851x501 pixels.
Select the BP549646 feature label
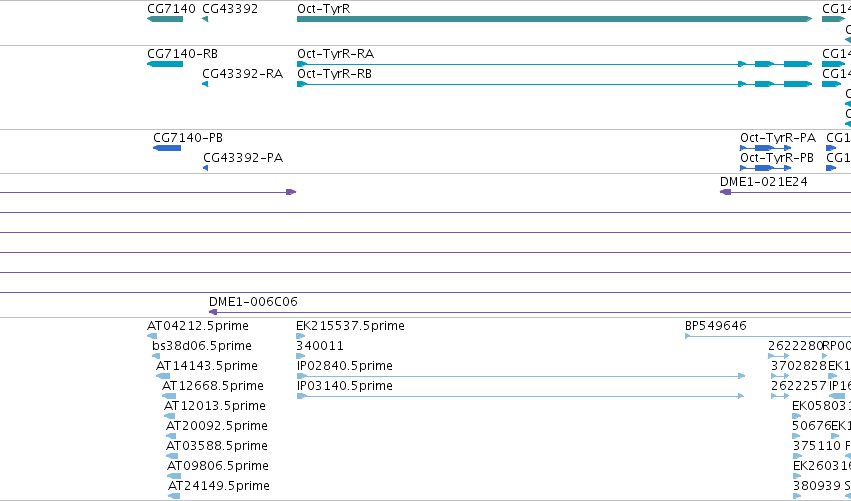715,326
